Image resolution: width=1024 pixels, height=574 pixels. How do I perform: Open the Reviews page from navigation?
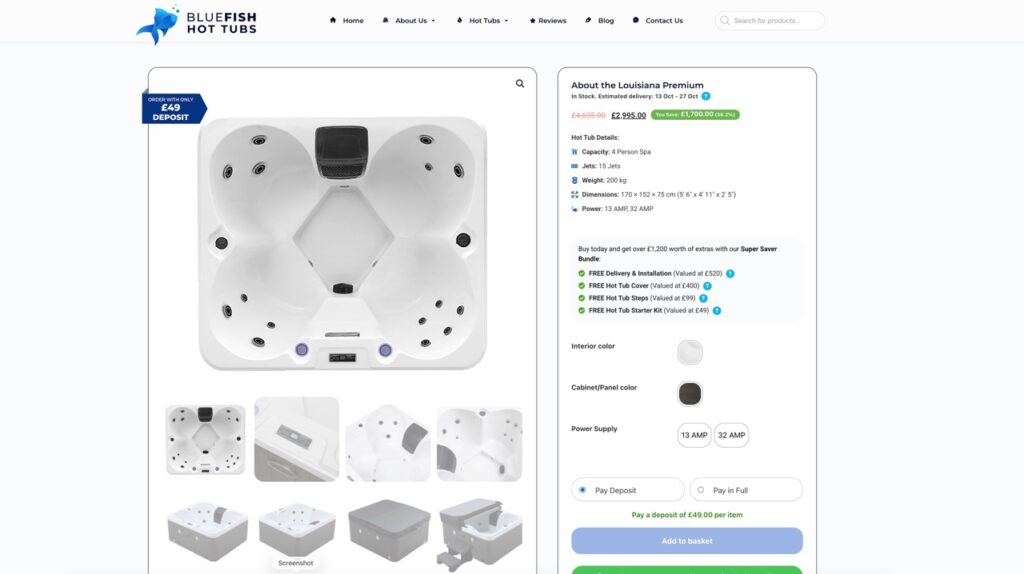point(548,21)
